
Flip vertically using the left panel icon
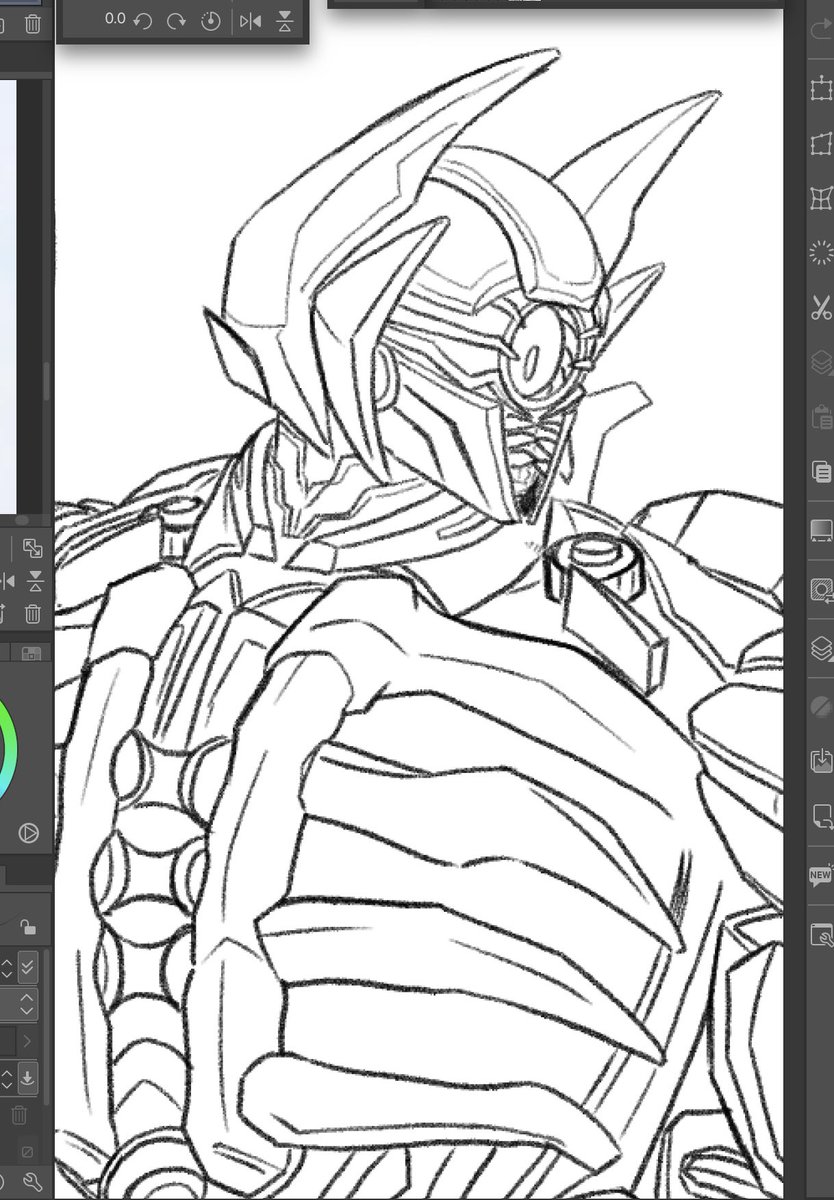(x=35, y=581)
